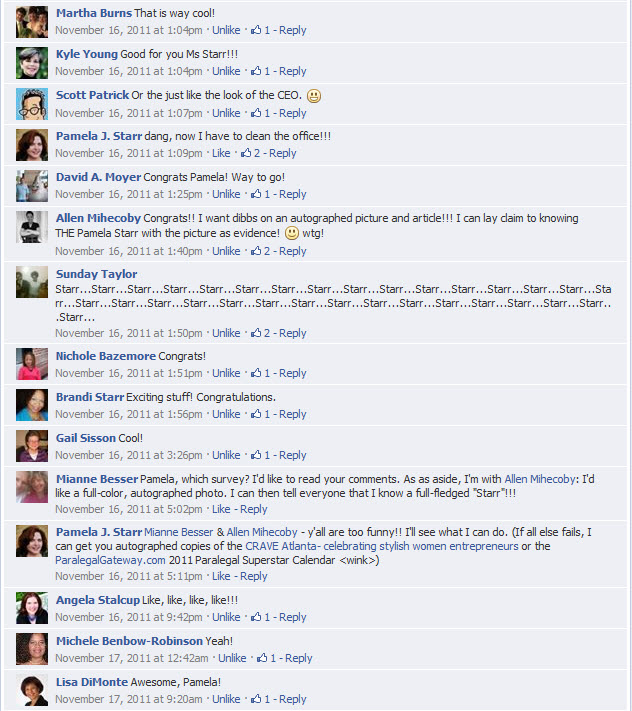Open Scott Patrick's cartoon profile picture
Viewport: 632px width, 711px height.
32,104
